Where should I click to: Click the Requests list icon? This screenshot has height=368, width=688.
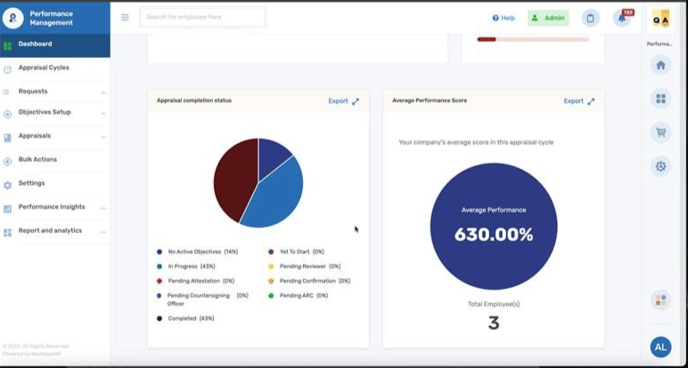point(6,92)
